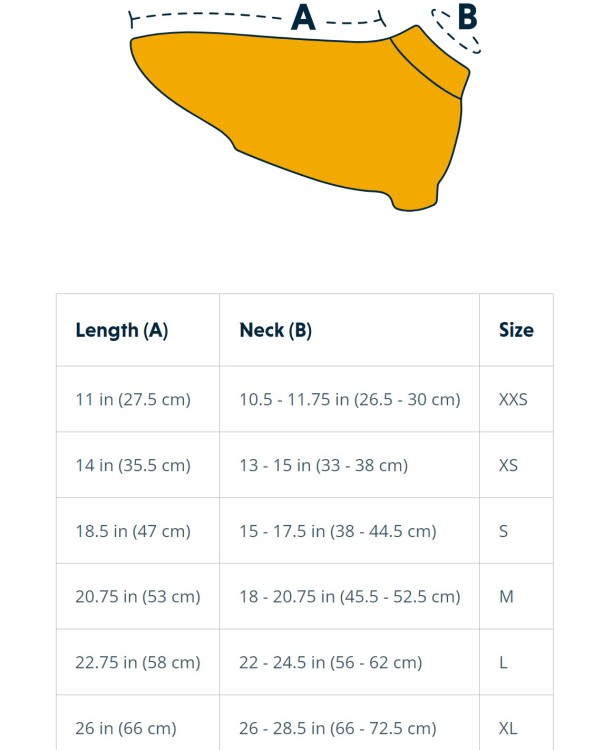Screen dimensions: 613x750
Task: Click the 26 - 28.5 in neck cell
Action: [x=350, y=723]
